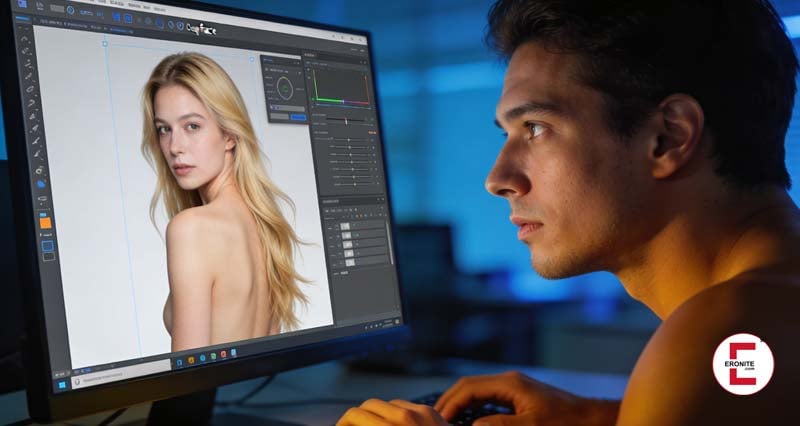Viewport: 800px width, 426px height.
Task: Select the round camera-like tool above blue circle
Action: pos(39,171)
